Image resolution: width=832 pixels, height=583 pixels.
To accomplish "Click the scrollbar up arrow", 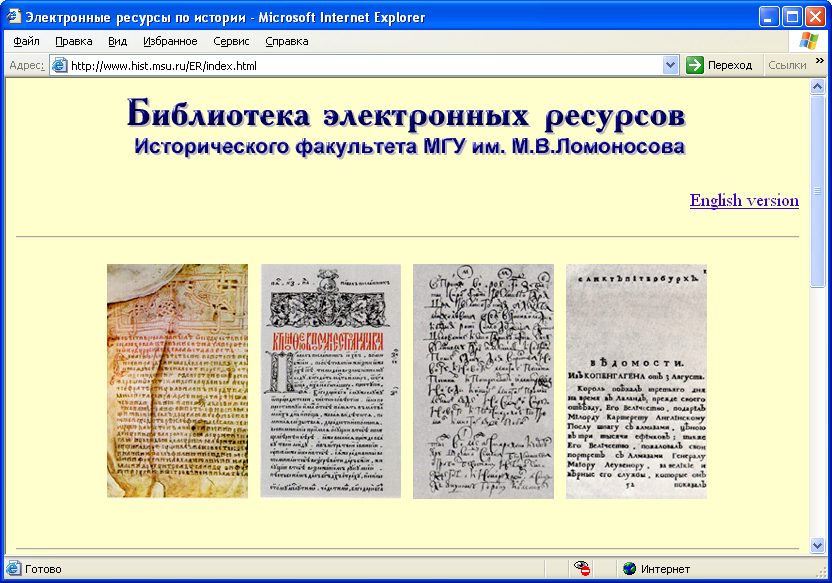I will coord(817,86).
